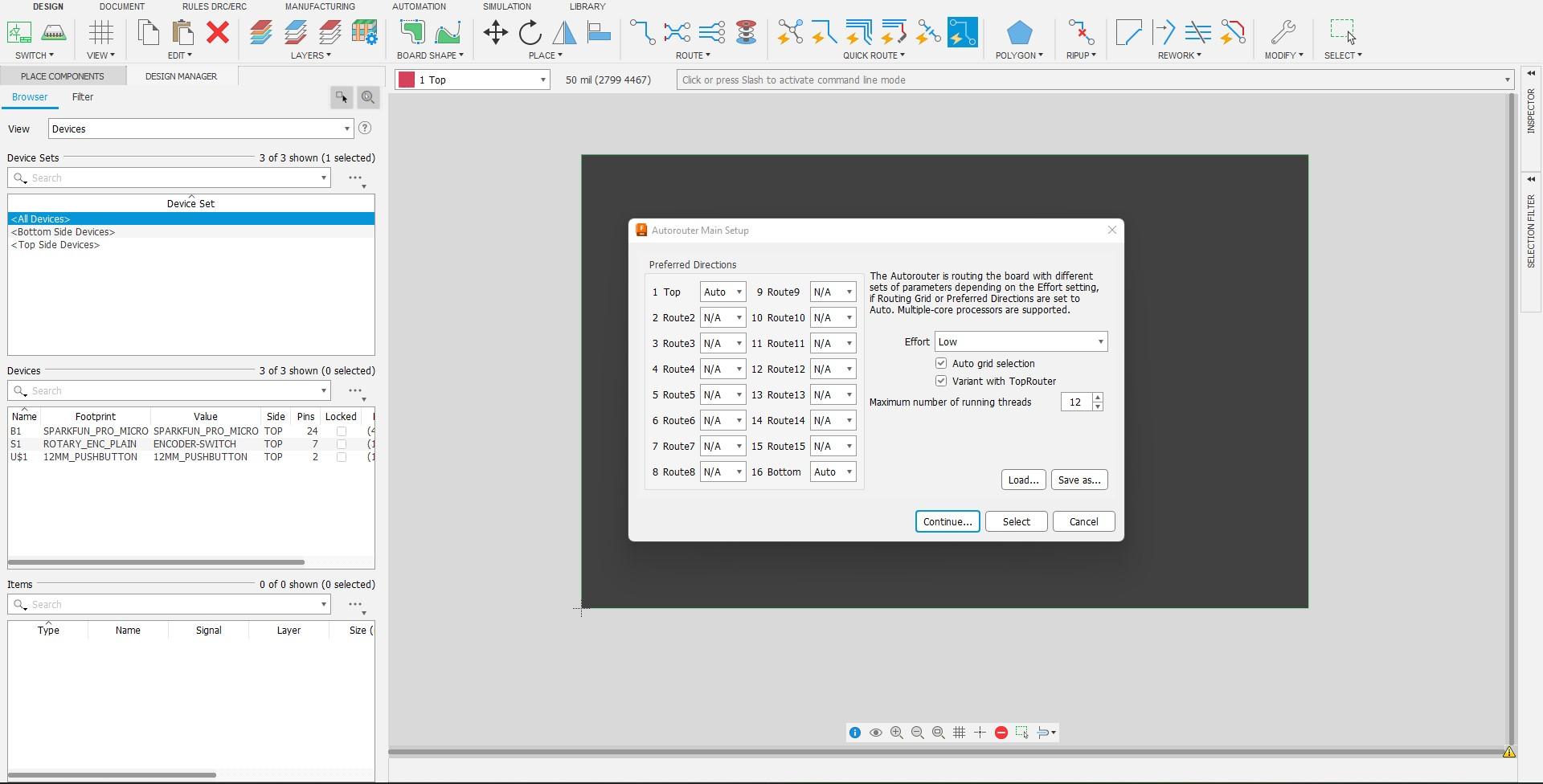Click the magnifier search icon in Design Manager
The image size is (1543, 784).
pyautogui.click(x=368, y=97)
